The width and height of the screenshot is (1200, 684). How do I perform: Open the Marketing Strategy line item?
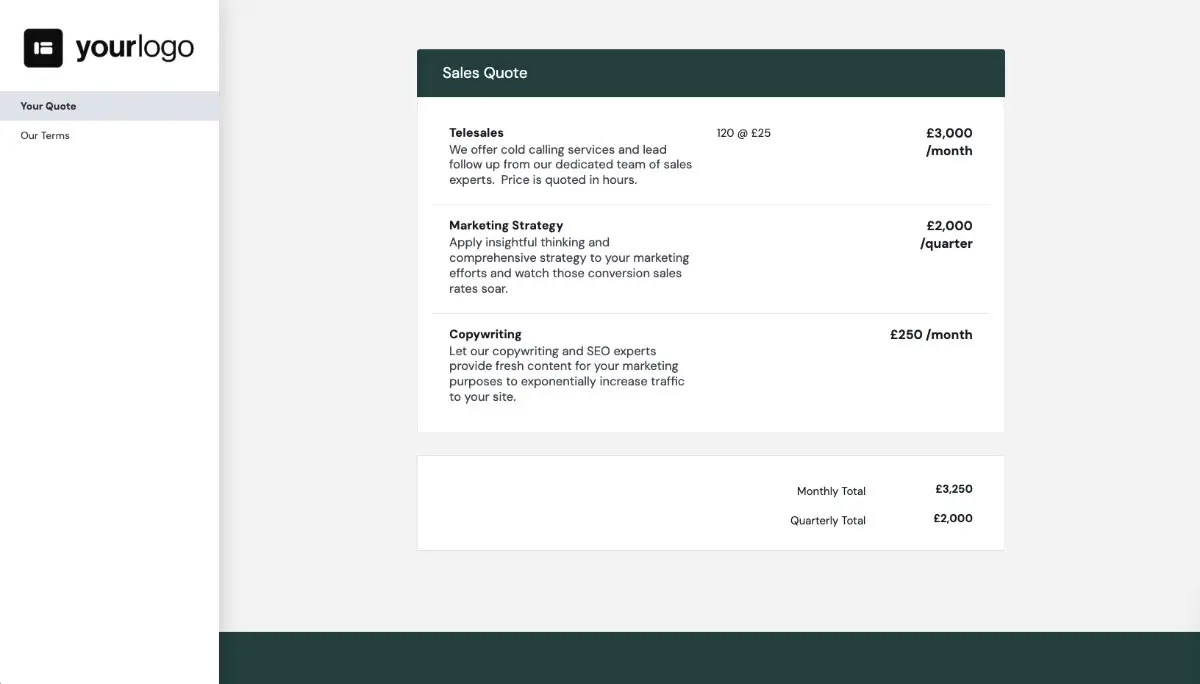pyautogui.click(x=506, y=225)
